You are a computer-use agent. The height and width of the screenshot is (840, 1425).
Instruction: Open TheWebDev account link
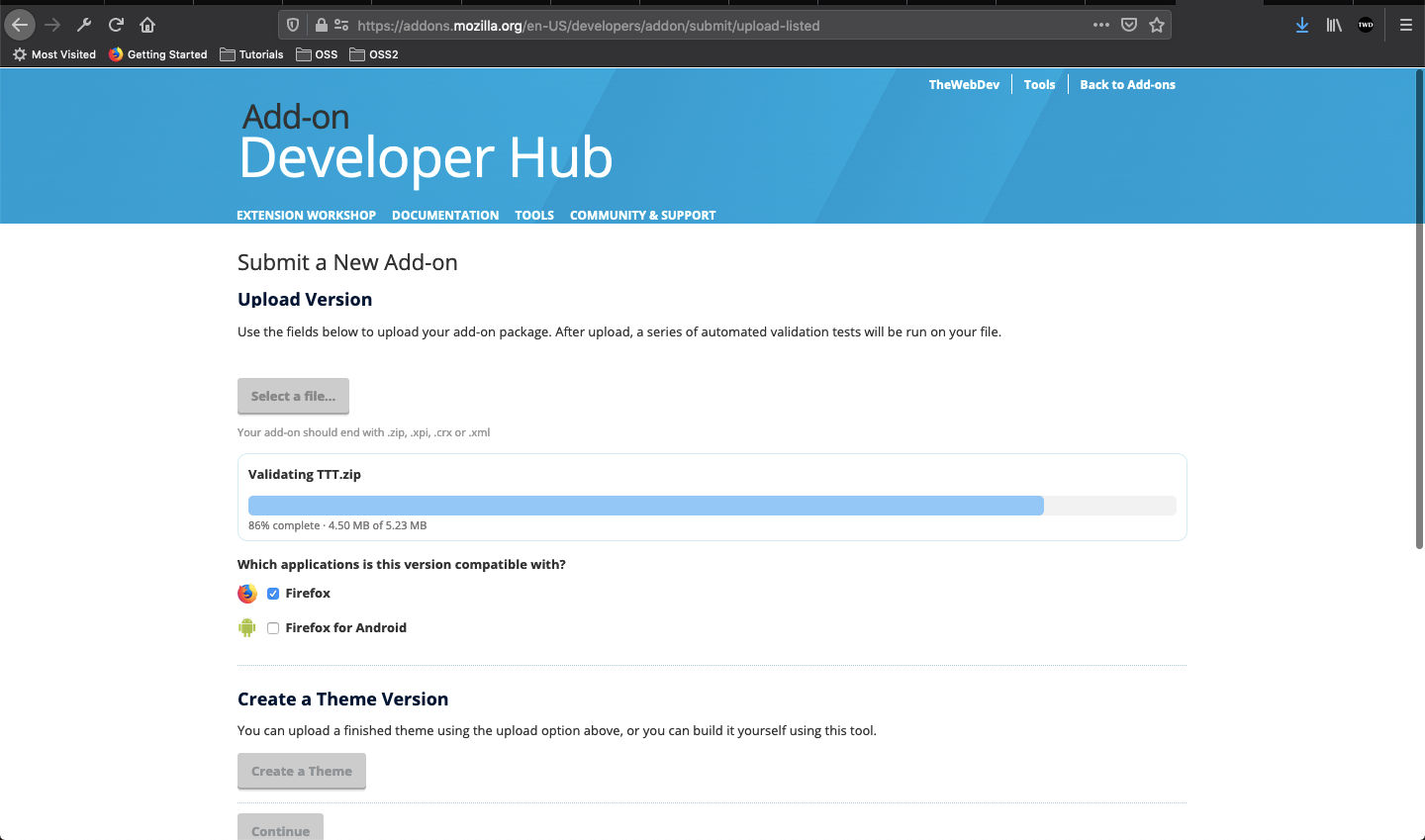(x=964, y=84)
